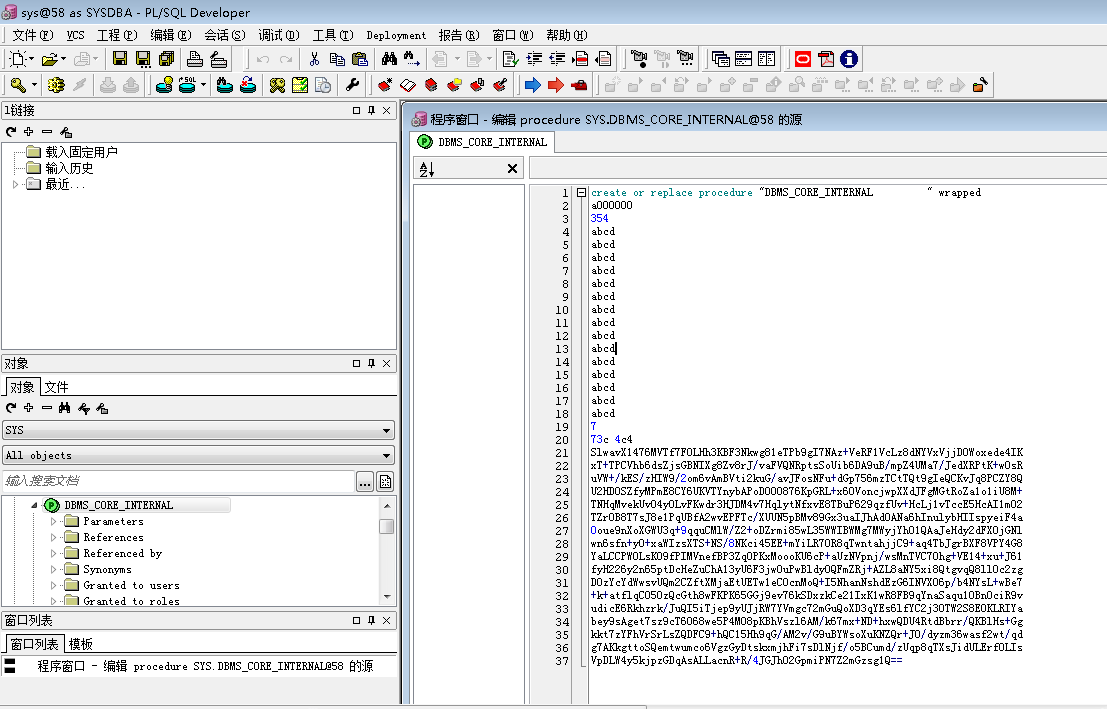Open the Deployment menu
Viewport: 1107px width, 709px height.
(396, 35)
